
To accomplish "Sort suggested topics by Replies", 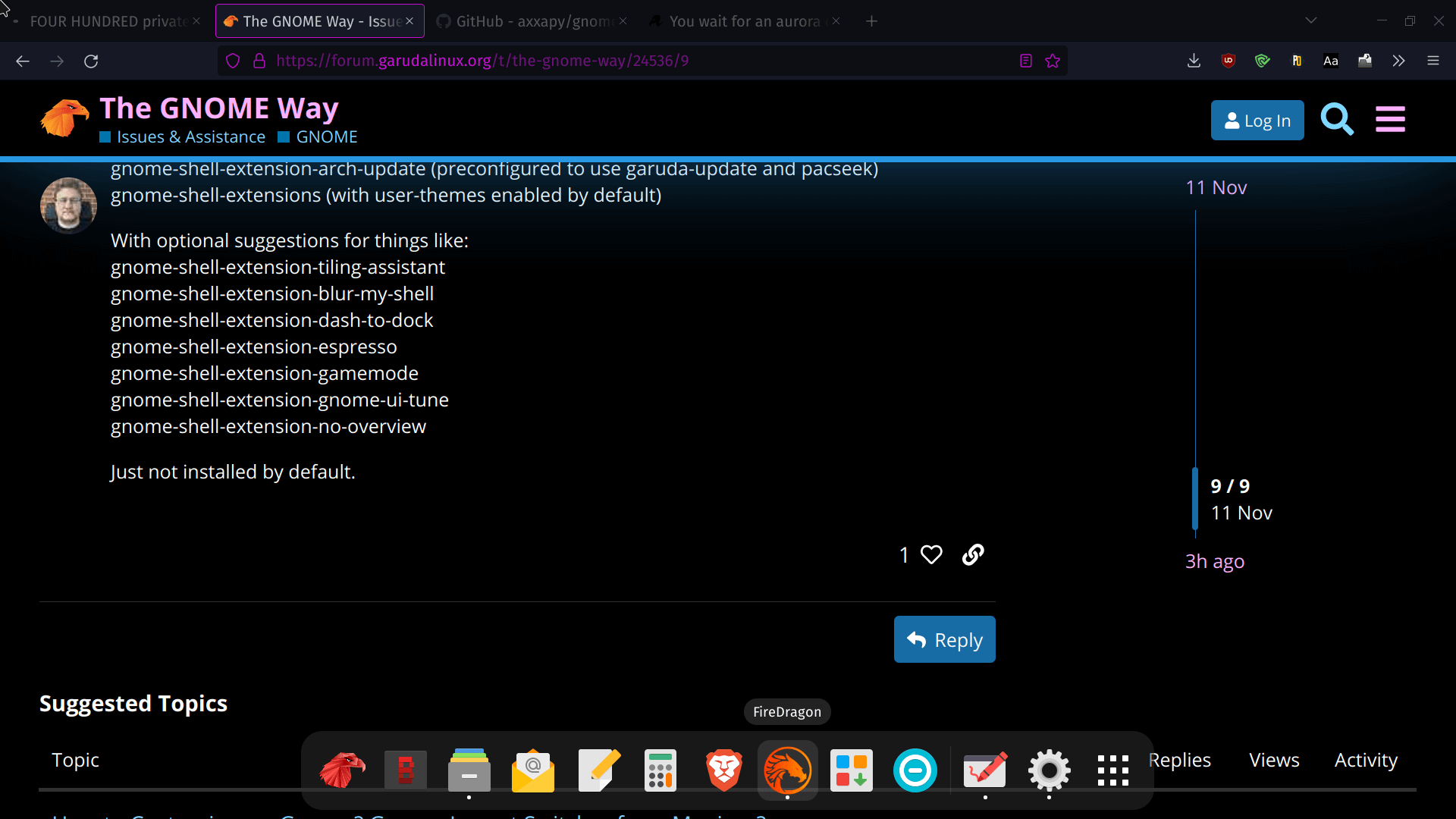I will (1179, 761).
